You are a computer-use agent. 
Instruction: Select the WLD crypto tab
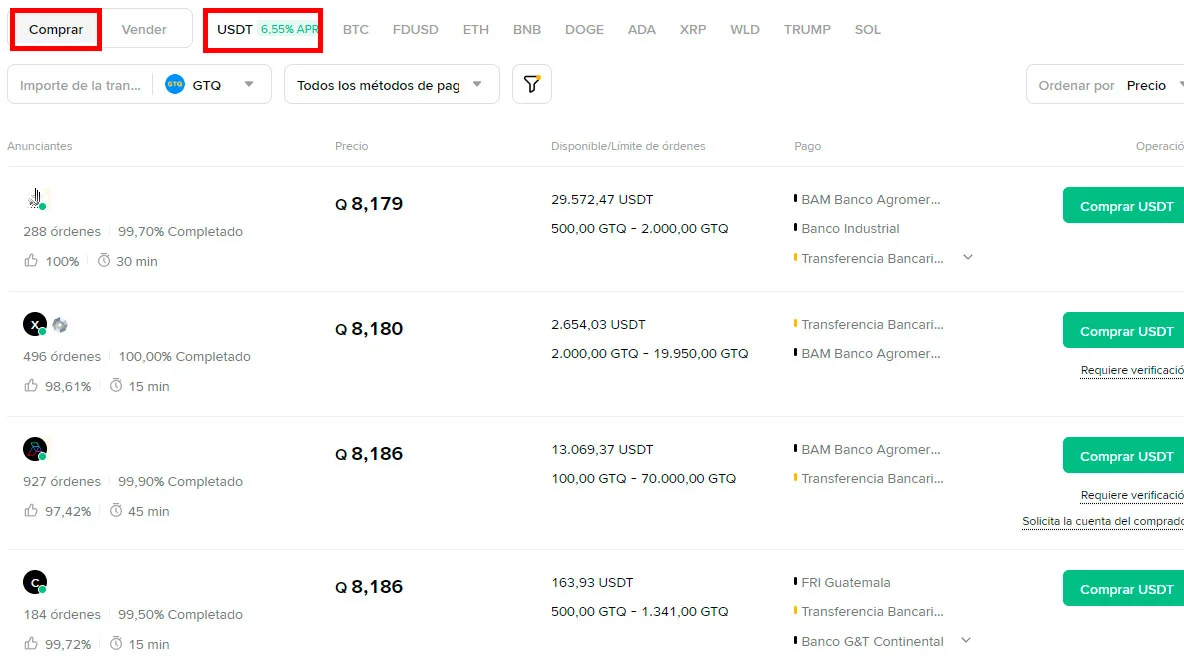(x=745, y=29)
